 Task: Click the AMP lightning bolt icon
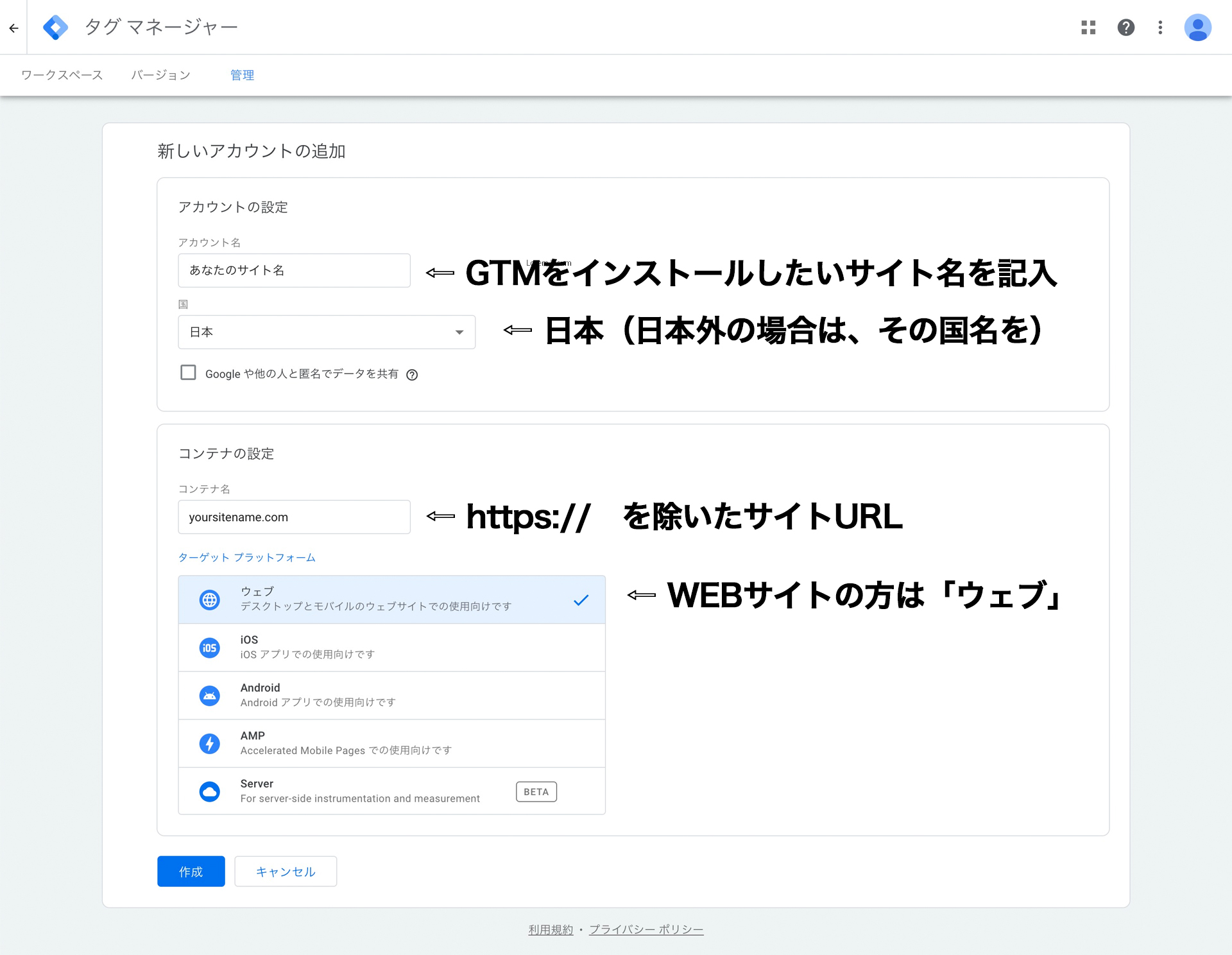[x=210, y=744]
